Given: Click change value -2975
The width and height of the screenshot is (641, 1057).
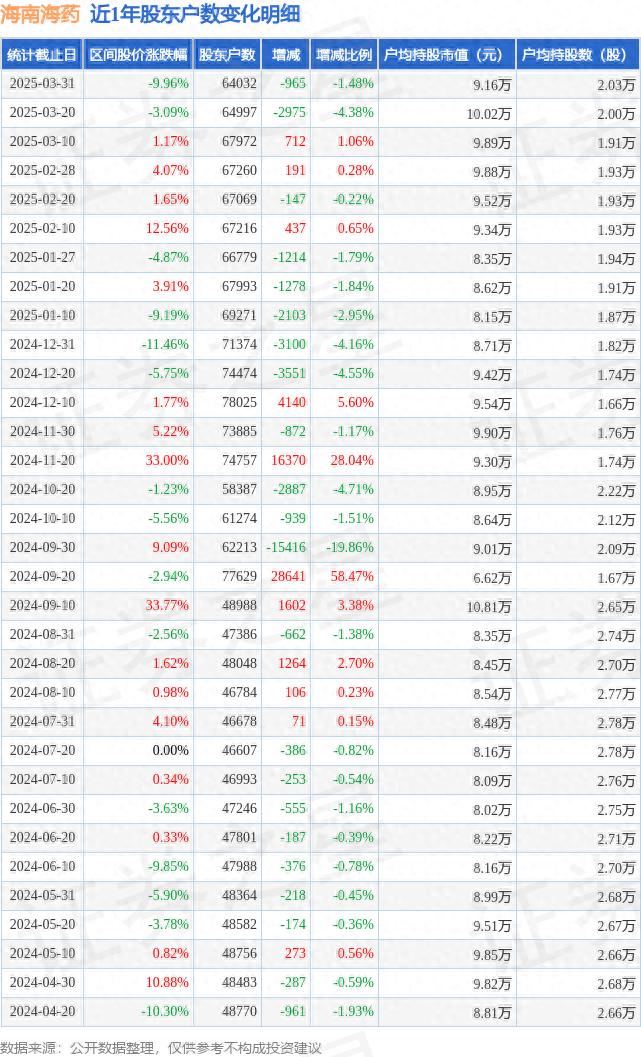Looking at the screenshot, I should [x=289, y=113].
